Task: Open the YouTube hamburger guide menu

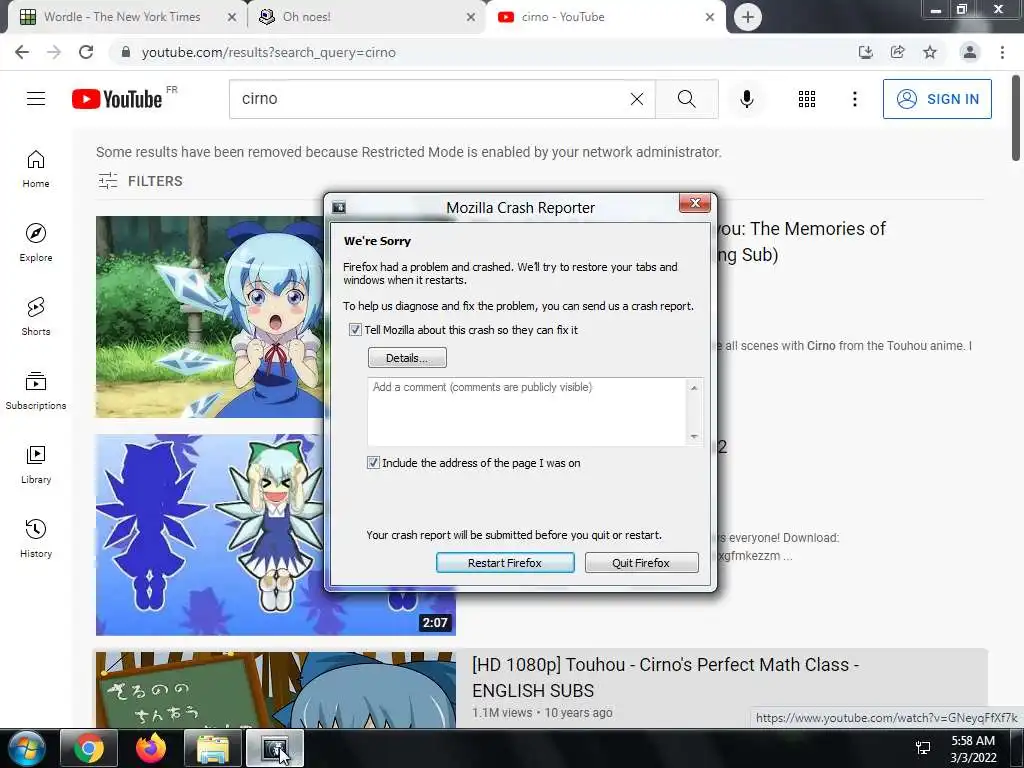Action: coord(36,99)
